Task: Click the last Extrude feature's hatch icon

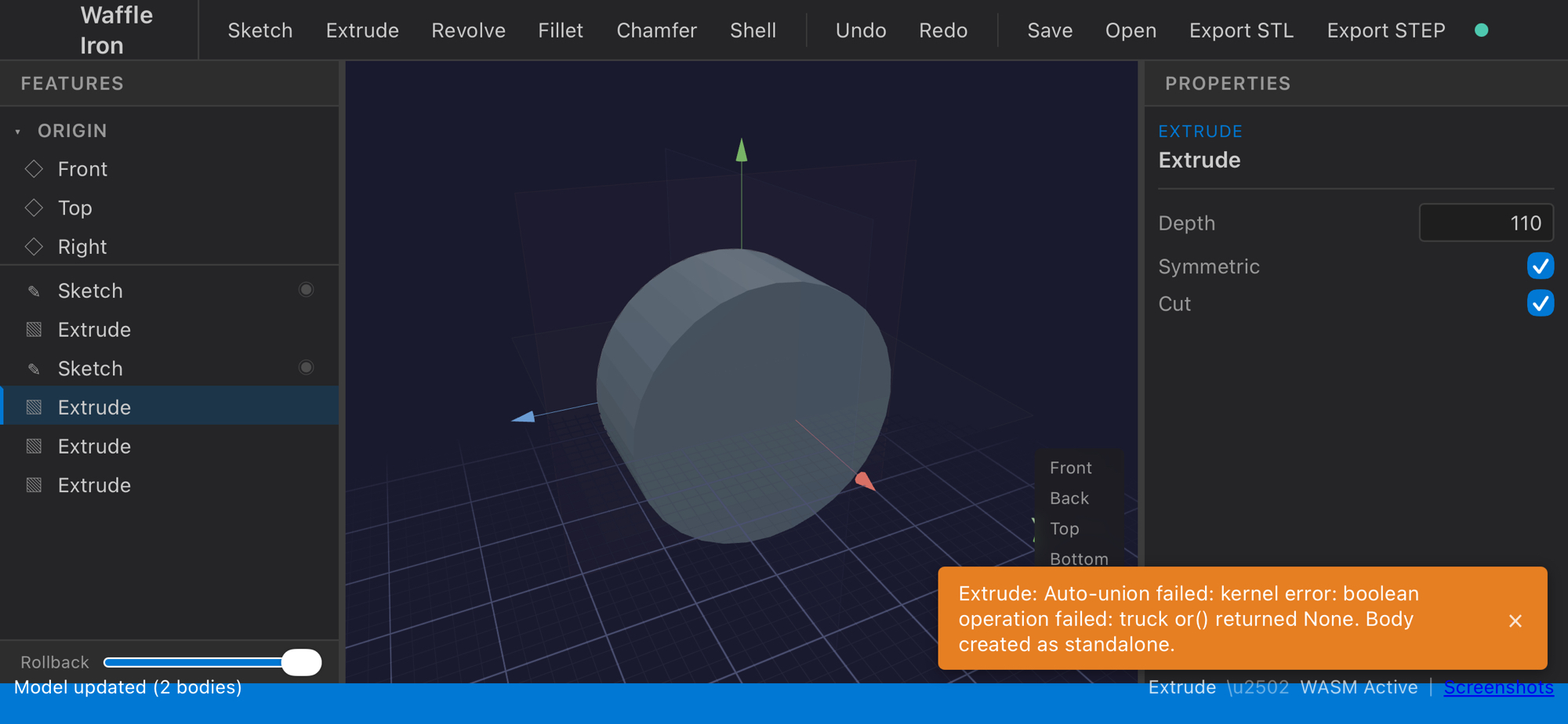Action: pos(34,485)
